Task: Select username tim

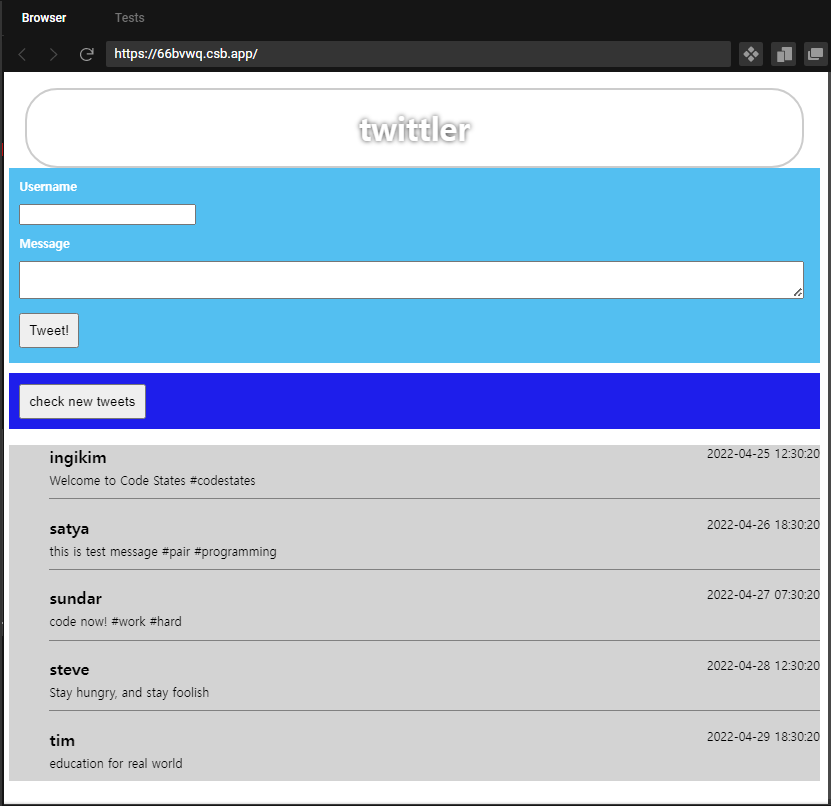Action: [62, 740]
